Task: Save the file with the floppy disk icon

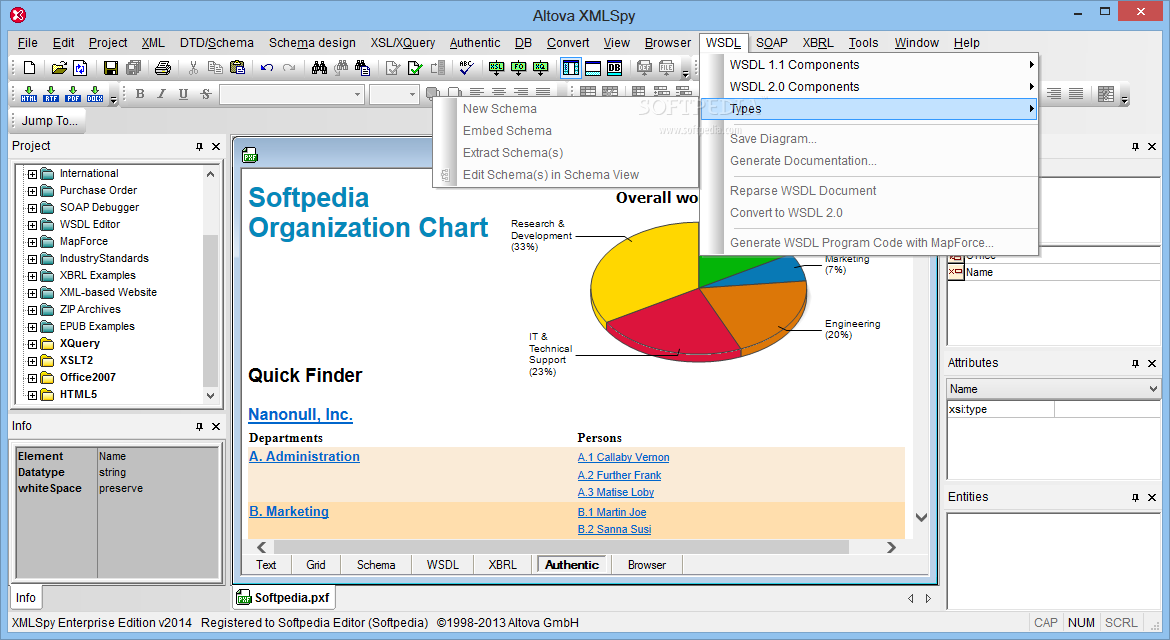Action: coord(110,68)
